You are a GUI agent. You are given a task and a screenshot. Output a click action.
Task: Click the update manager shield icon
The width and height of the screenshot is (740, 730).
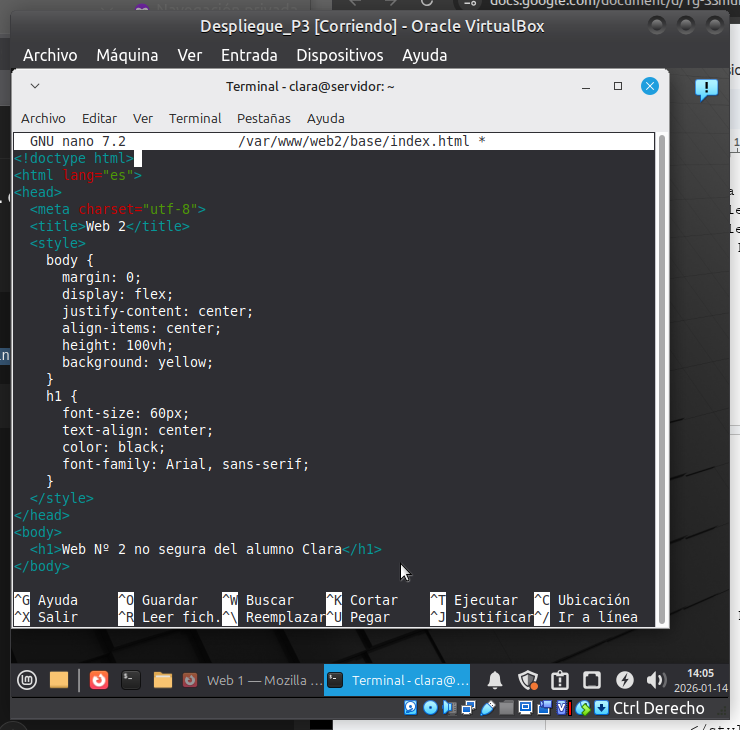click(x=528, y=680)
